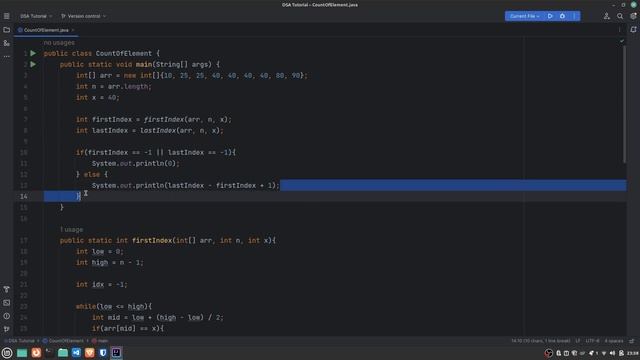
Task: Start debugging with the bug icon
Action: [x=562, y=16]
